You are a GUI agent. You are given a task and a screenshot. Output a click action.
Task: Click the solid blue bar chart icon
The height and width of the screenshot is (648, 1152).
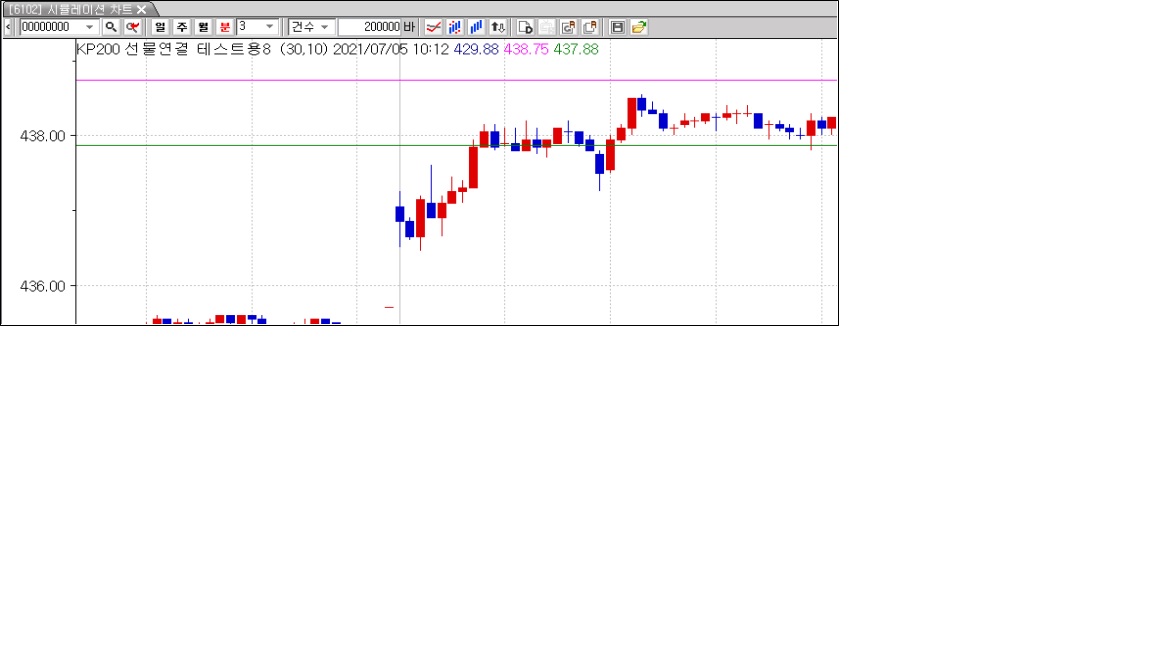tap(476, 27)
